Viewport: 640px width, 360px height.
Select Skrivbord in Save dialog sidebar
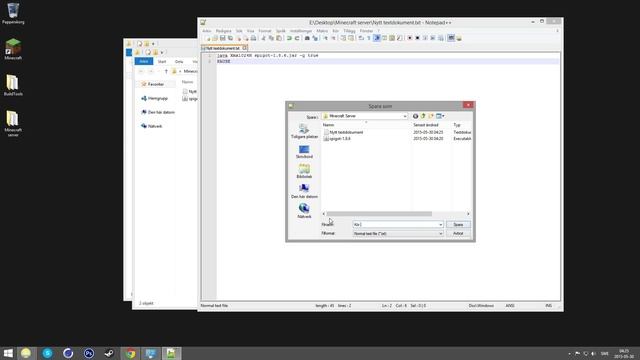pyautogui.click(x=304, y=151)
